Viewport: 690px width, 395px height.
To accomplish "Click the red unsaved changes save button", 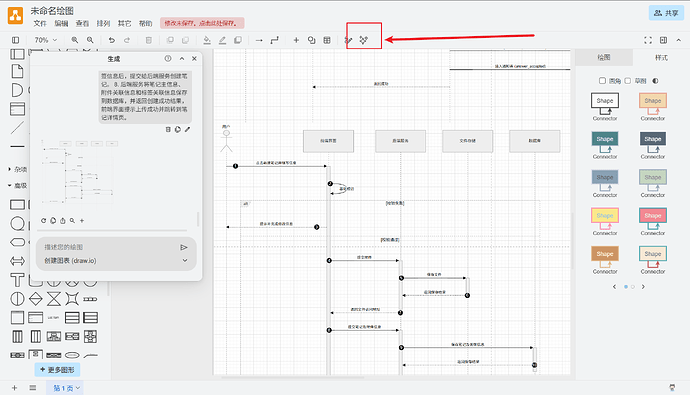I will point(202,23).
